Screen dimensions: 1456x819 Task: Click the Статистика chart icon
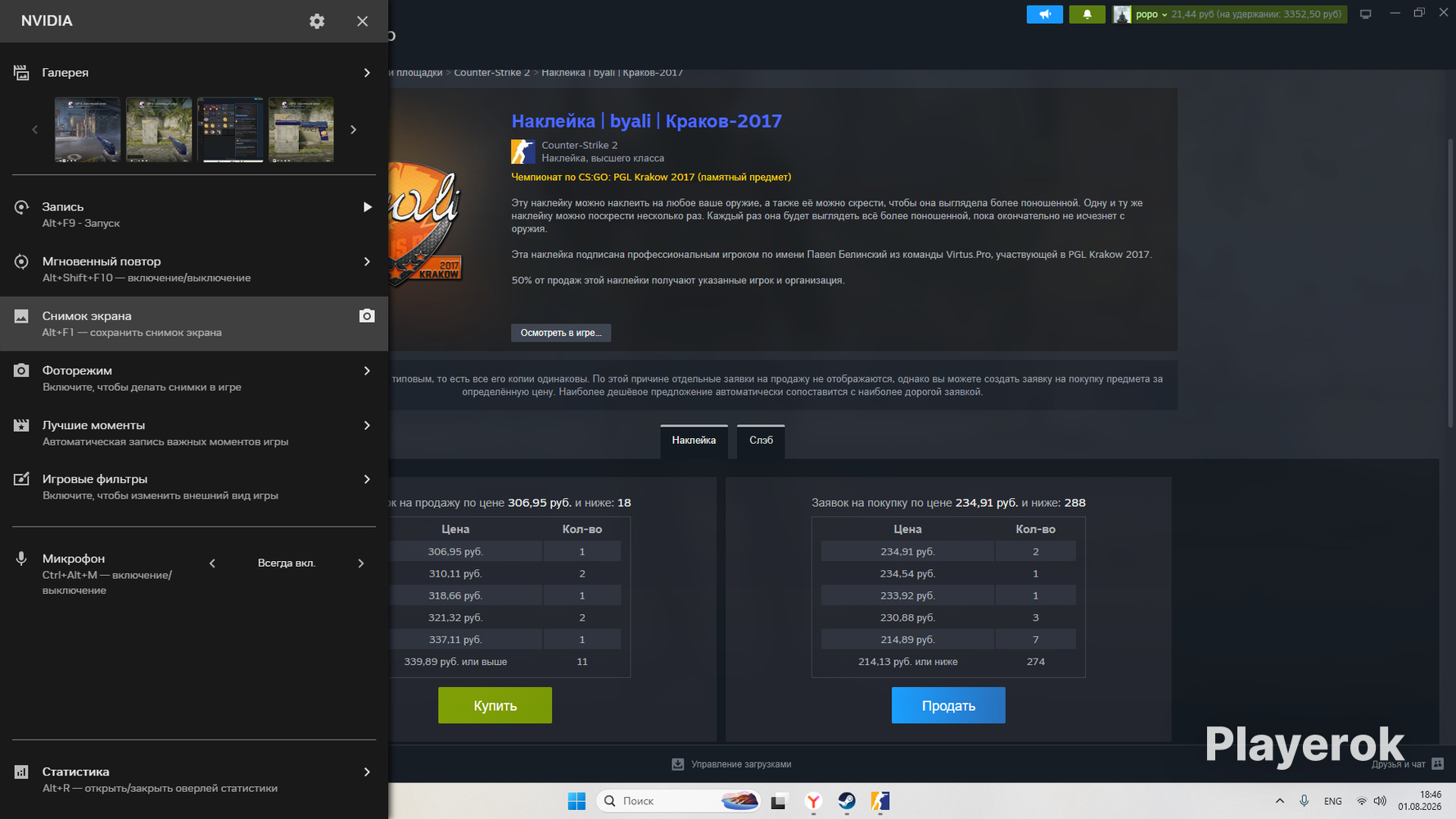[21, 771]
